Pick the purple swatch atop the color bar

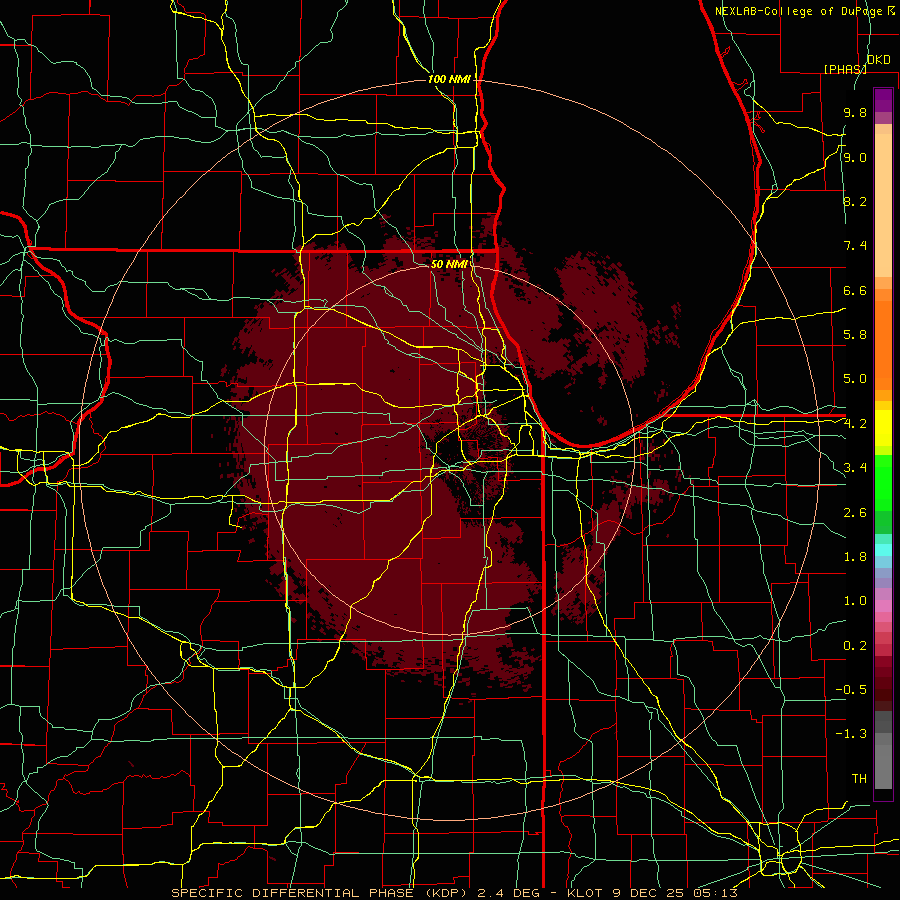pos(883,100)
